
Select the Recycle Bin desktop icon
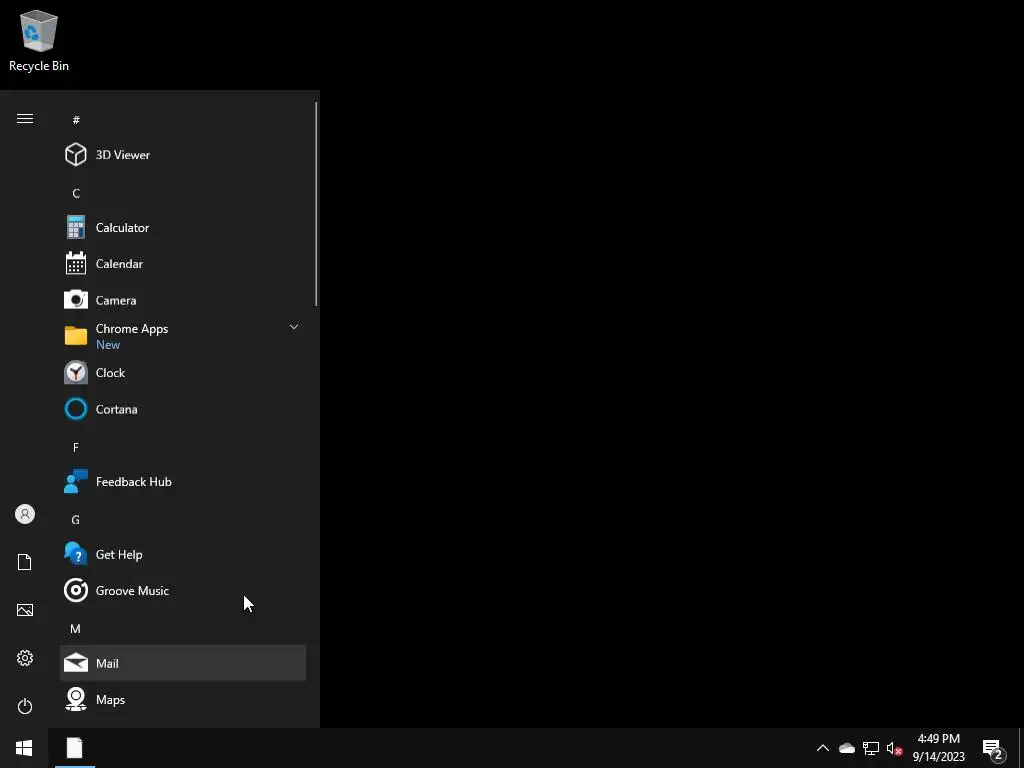click(x=39, y=41)
